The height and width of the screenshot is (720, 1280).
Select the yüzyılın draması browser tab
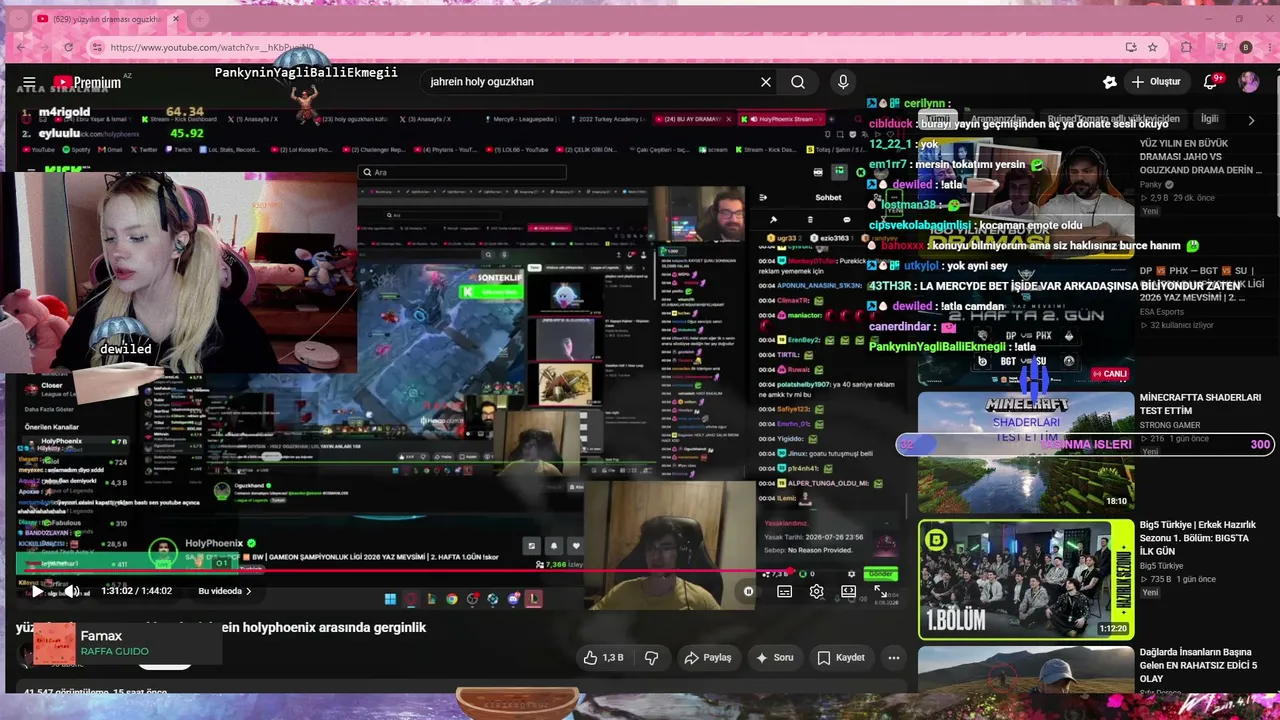tap(106, 19)
